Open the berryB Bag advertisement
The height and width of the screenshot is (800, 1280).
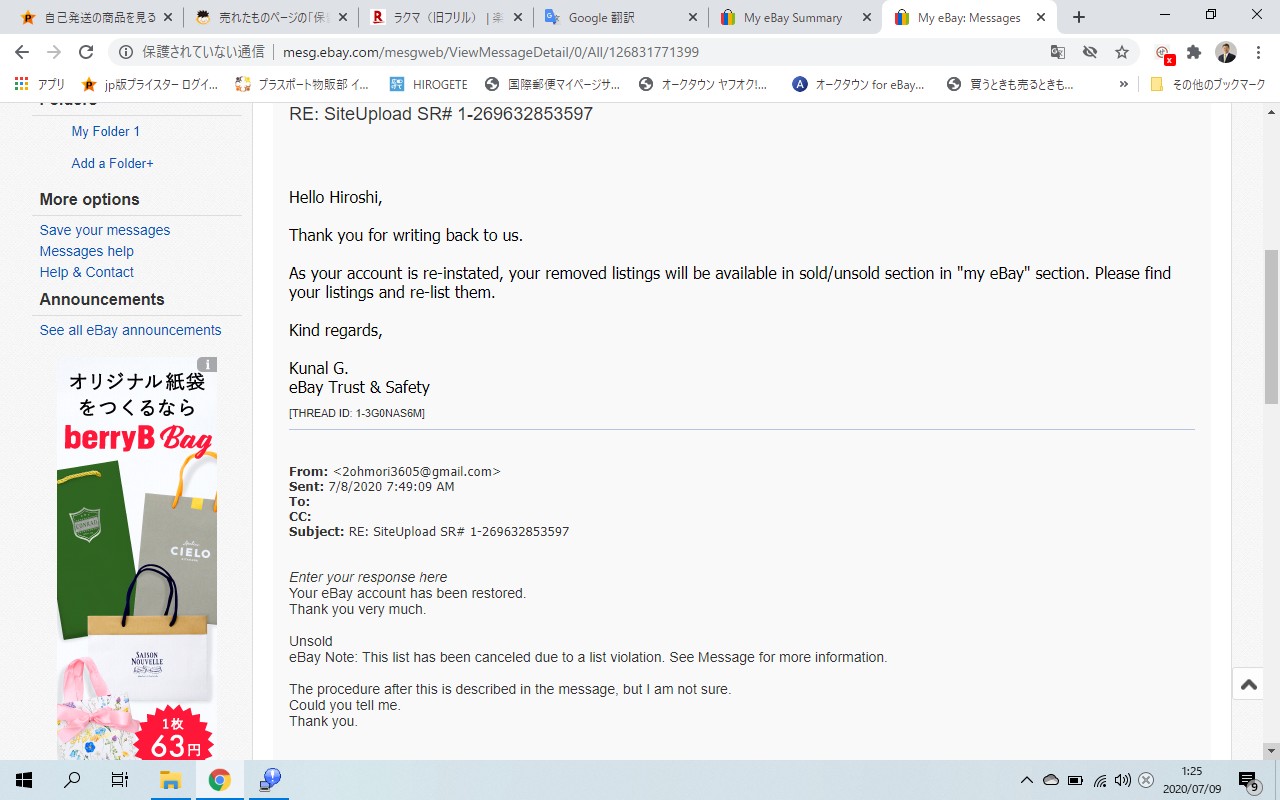[137, 558]
